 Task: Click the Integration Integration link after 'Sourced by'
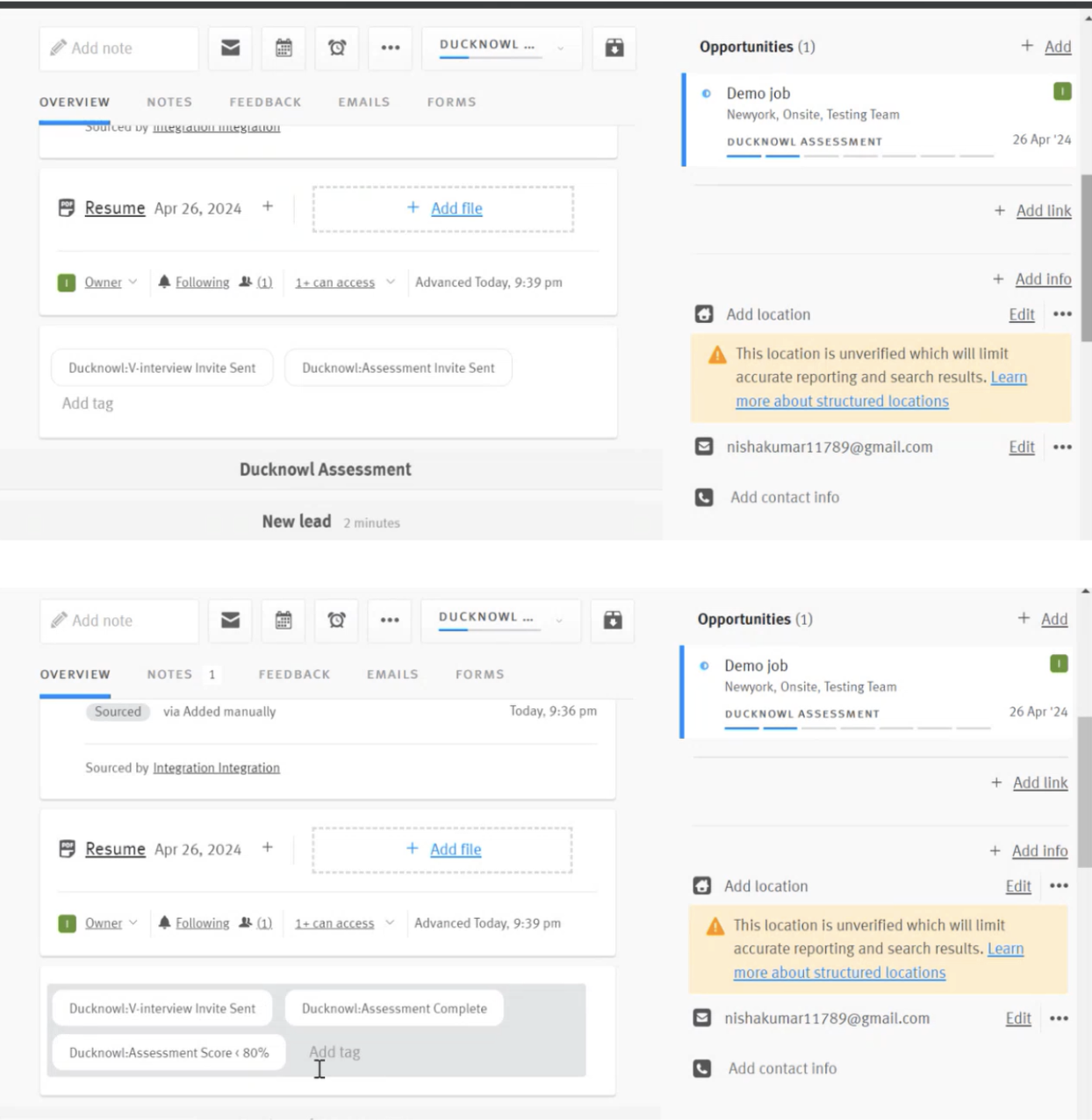pyautogui.click(x=216, y=768)
